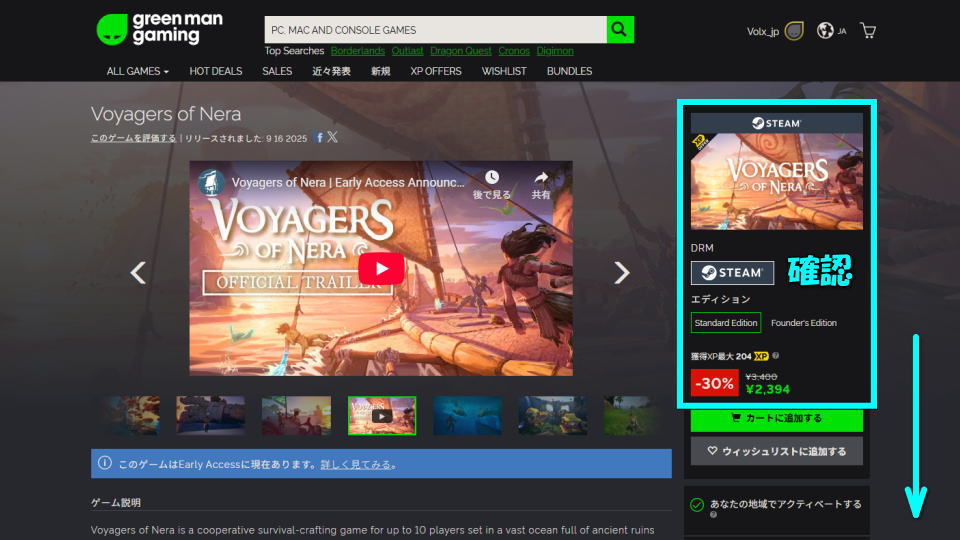Click the ウィッシュリストに追加する button

coord(776,451)
